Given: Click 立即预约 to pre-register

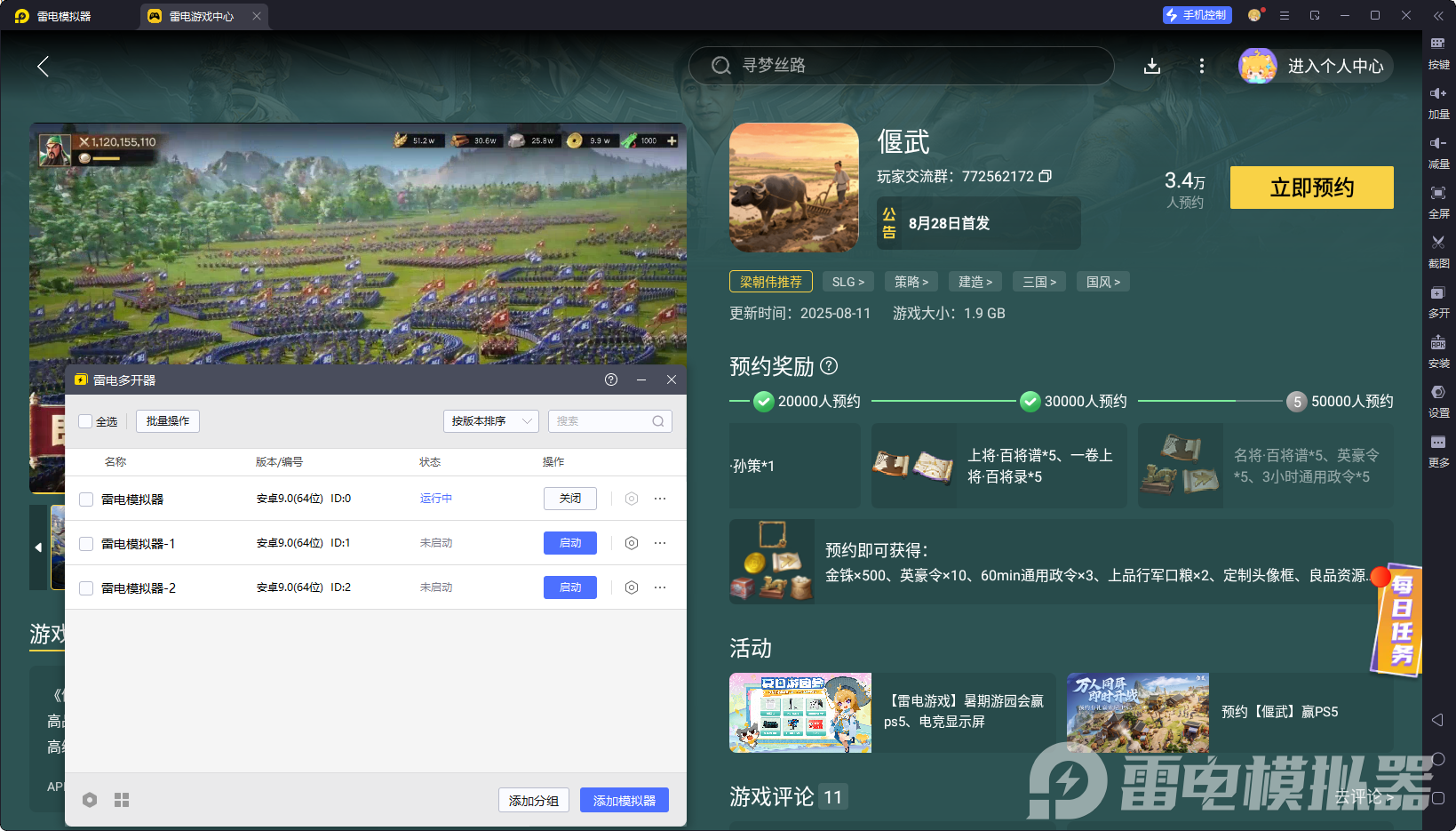Looking at the screenshot, I should pos(1311,188).
